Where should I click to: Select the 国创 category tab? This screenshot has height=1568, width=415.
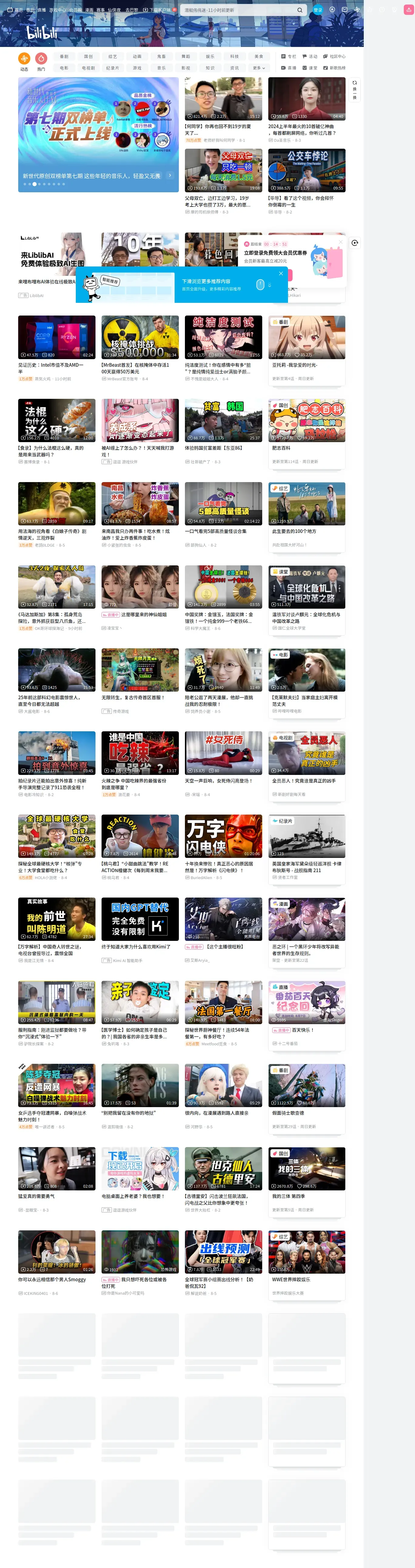[88, 57]
